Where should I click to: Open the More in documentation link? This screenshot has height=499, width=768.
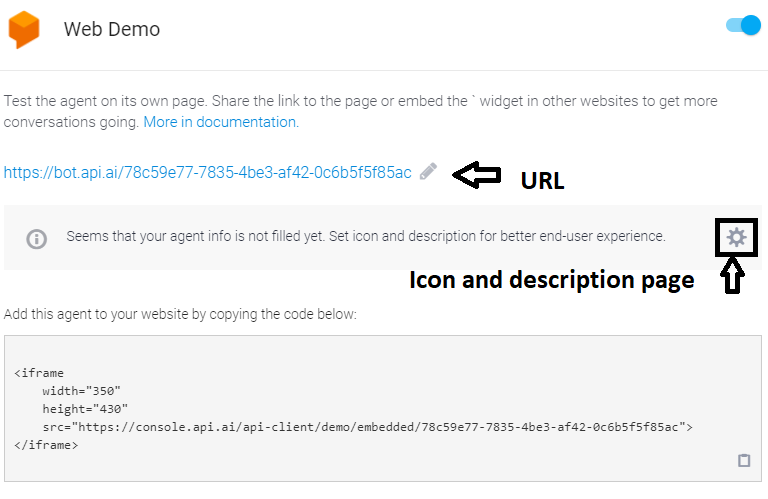pos(221,122)
